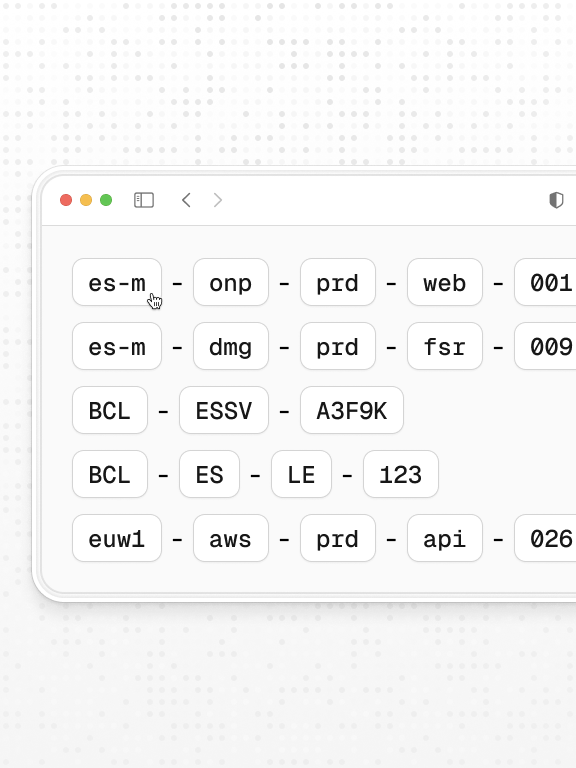Screen dimensions: 576x768
Task: Select the 009 number chip
Action: point(546,346)
